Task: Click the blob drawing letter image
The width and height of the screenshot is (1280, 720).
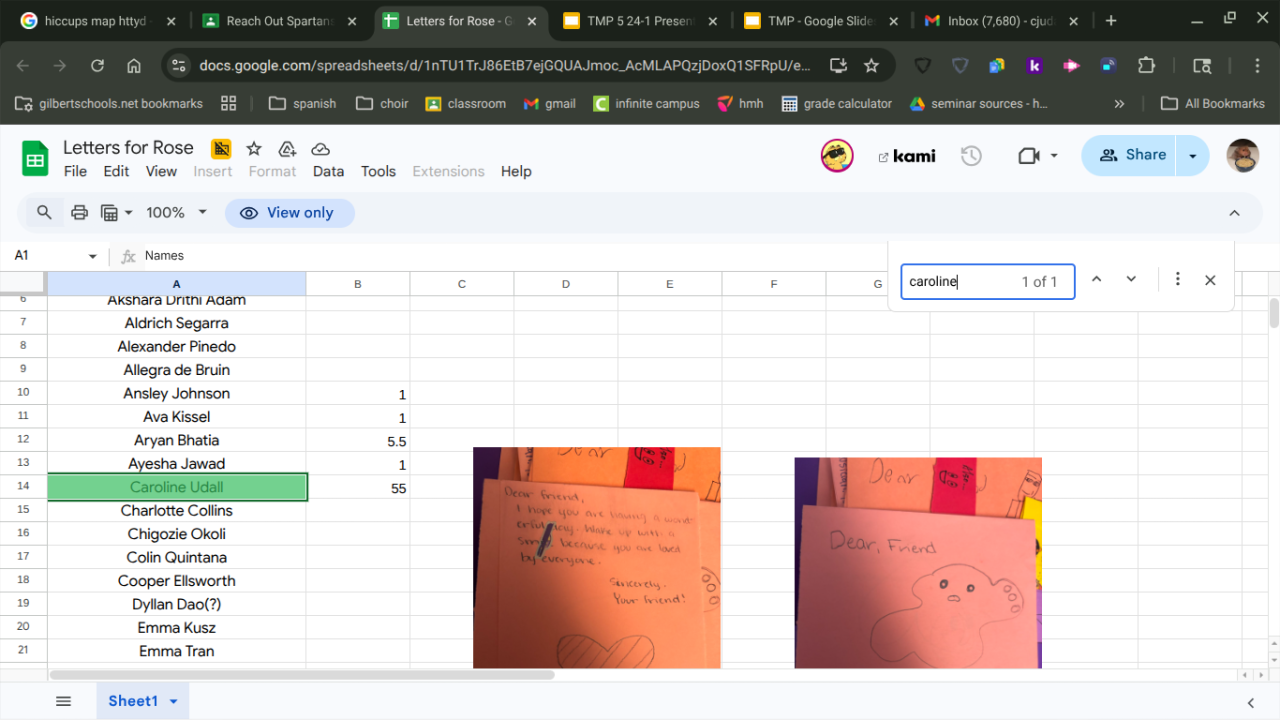Action: [x=918, y=563]
